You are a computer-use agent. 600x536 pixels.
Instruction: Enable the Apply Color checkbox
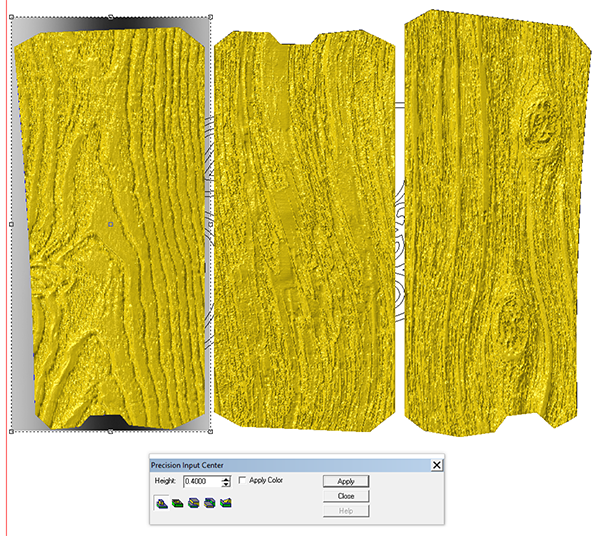[x=242, y=480]
